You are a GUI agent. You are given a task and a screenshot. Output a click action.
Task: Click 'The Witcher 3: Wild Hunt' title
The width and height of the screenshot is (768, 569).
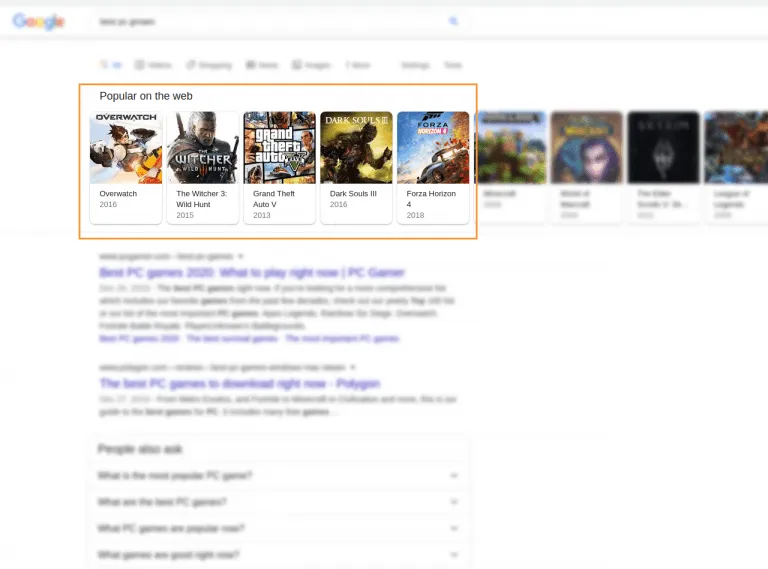pos(202,199)
